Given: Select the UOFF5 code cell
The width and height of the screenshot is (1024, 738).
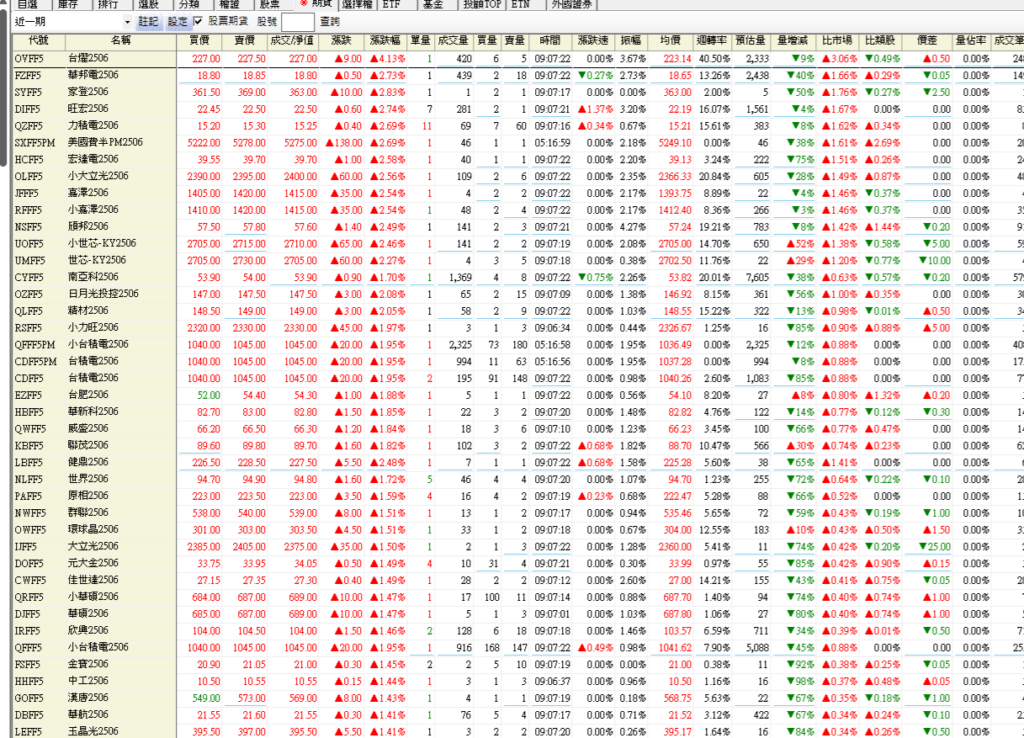Looking at the screenshot, I should click(29, 244).
